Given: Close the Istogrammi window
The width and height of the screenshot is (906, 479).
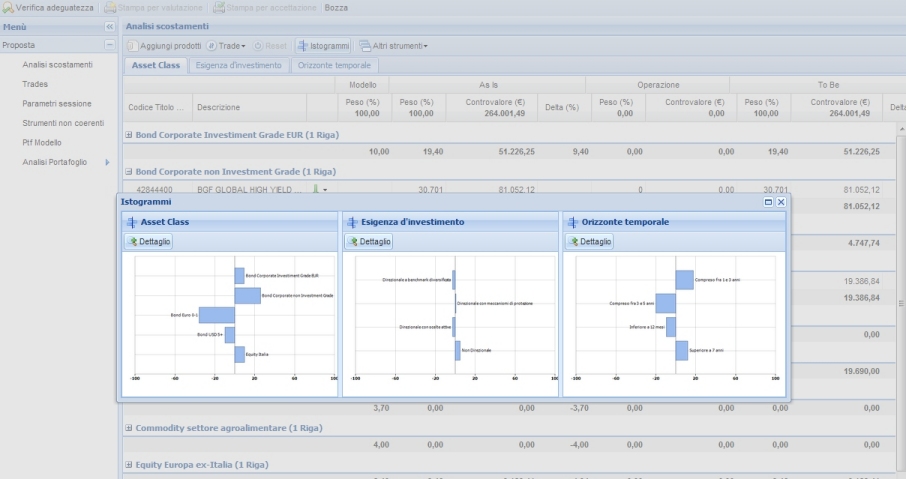Looking at the screenshot, I should point(781,202).
